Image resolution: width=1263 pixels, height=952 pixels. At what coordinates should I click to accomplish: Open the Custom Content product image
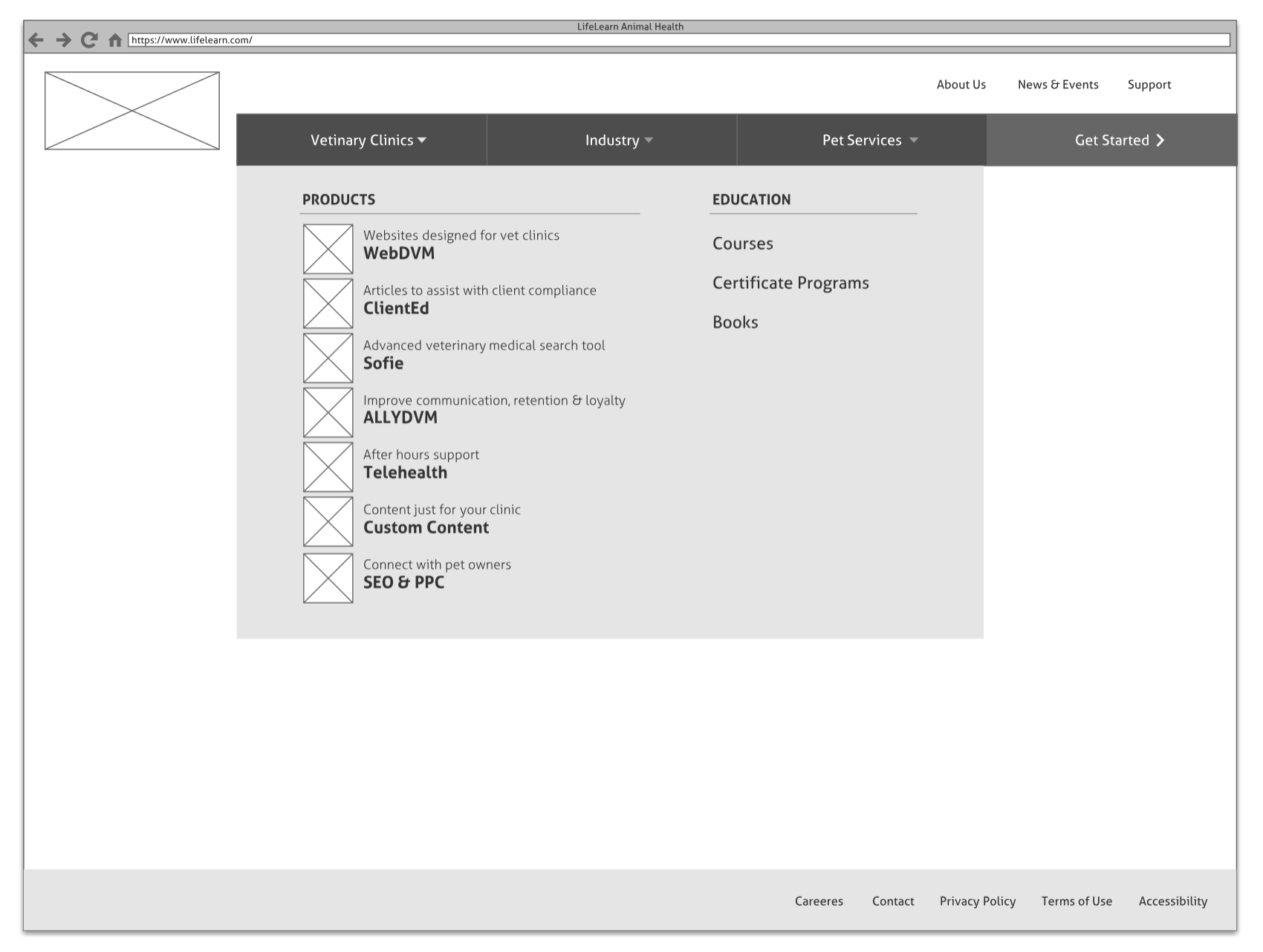point(328,522)
